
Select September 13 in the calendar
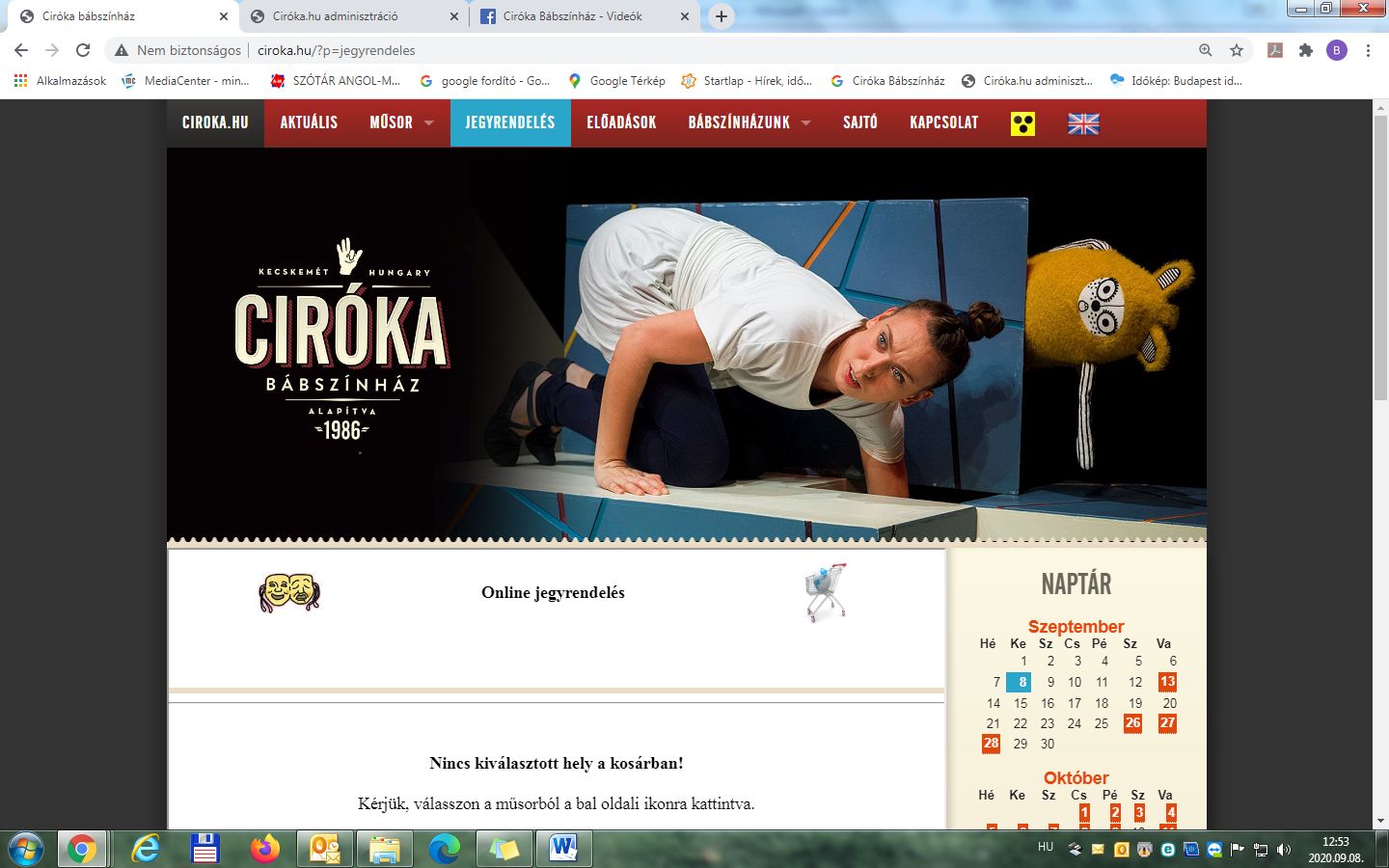point(1167,682)
